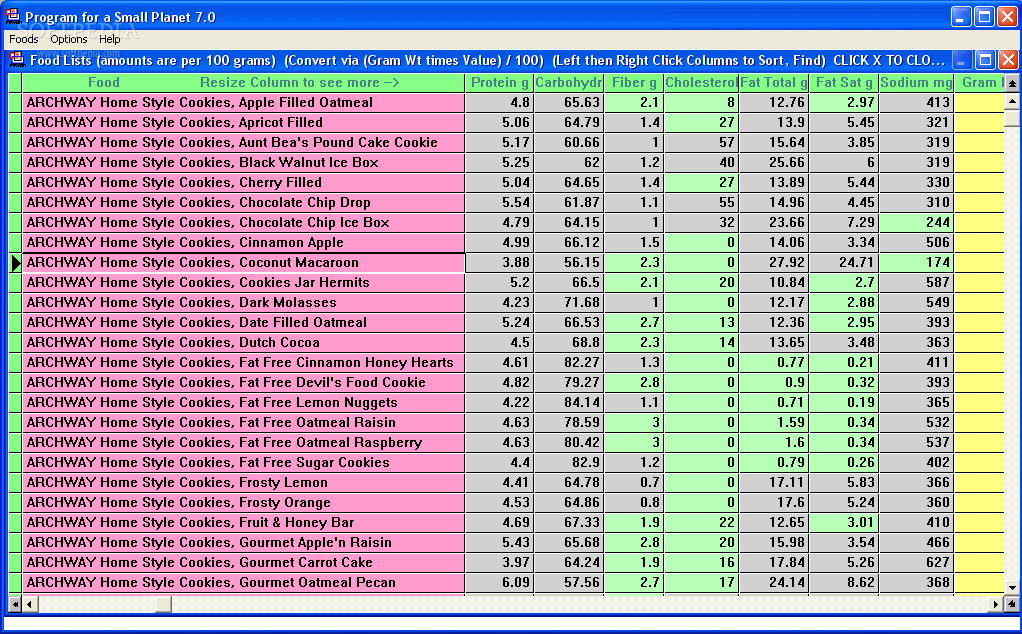Image resolution: width=1022 pixels, height=634 pixels.
Task: Select the Black Walnut Ice Box row
Action: click(243, 162)
